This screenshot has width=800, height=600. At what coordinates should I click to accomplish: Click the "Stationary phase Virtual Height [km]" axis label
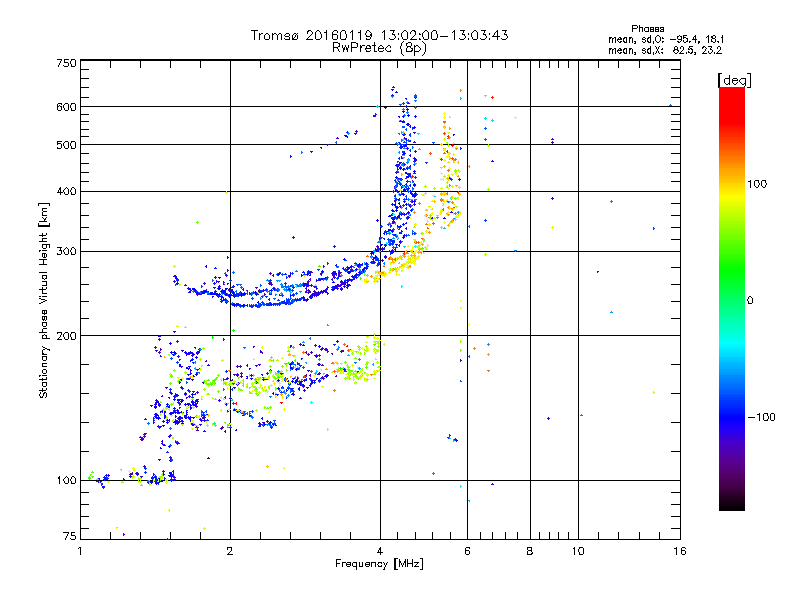click(x=44, y=300)
